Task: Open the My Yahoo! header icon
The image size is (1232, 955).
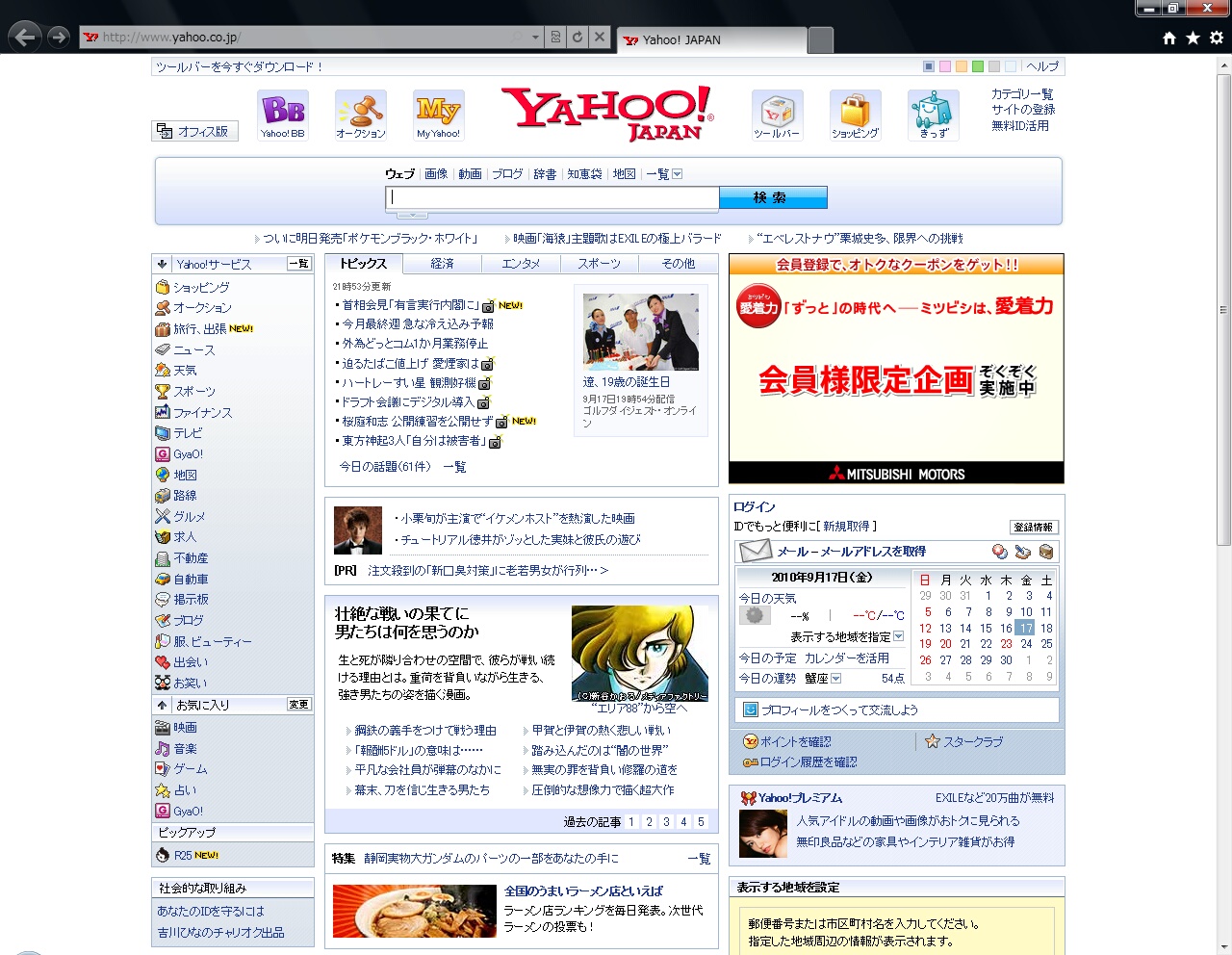Action: tap(439, 115)
